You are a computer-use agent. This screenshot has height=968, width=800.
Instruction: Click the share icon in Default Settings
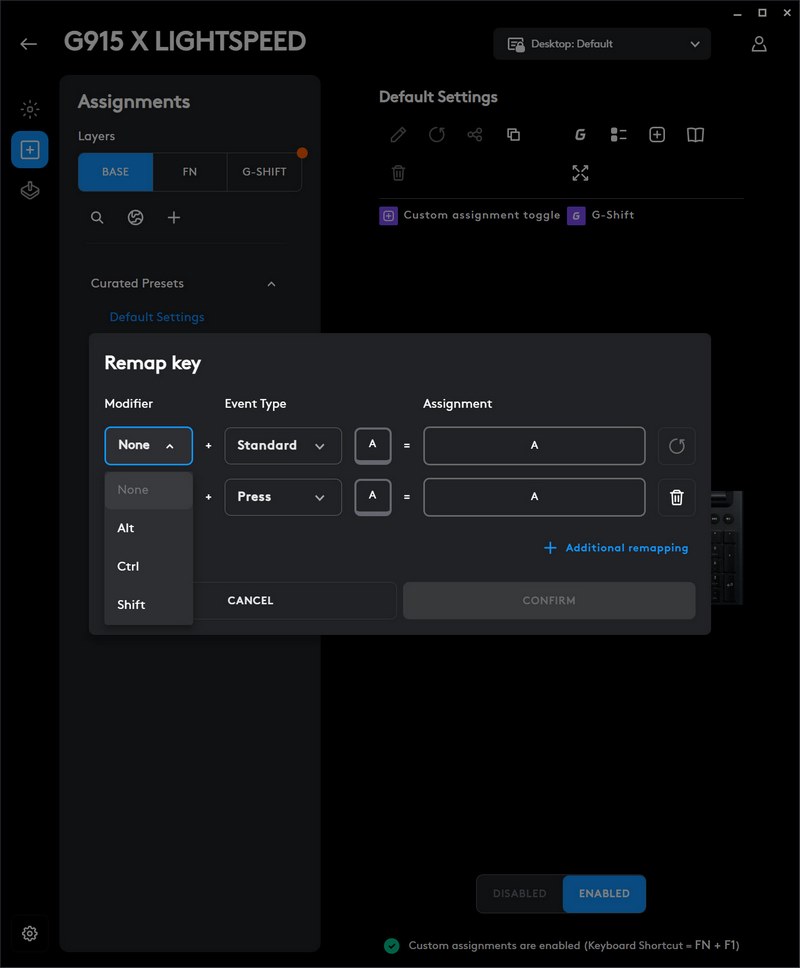(x=475, y=134)
